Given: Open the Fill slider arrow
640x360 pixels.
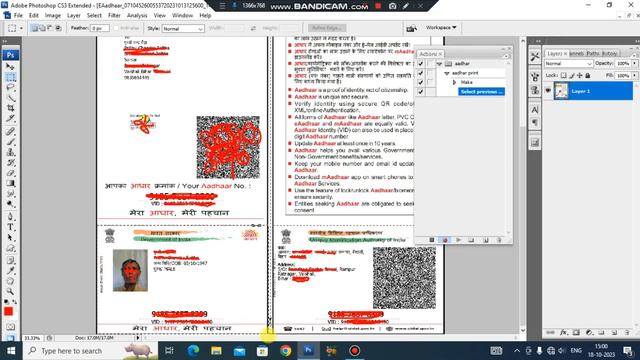Looking at the screenshot, I should point(635,76).
